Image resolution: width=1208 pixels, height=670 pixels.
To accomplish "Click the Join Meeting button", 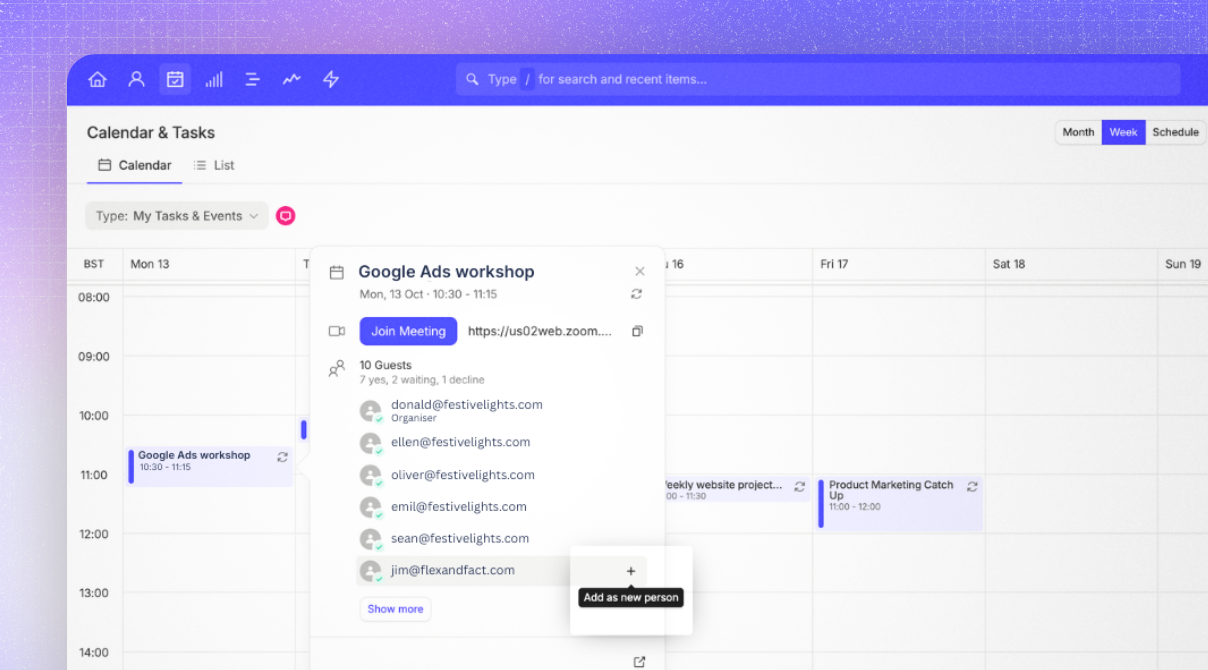I will tap(408, 331).
